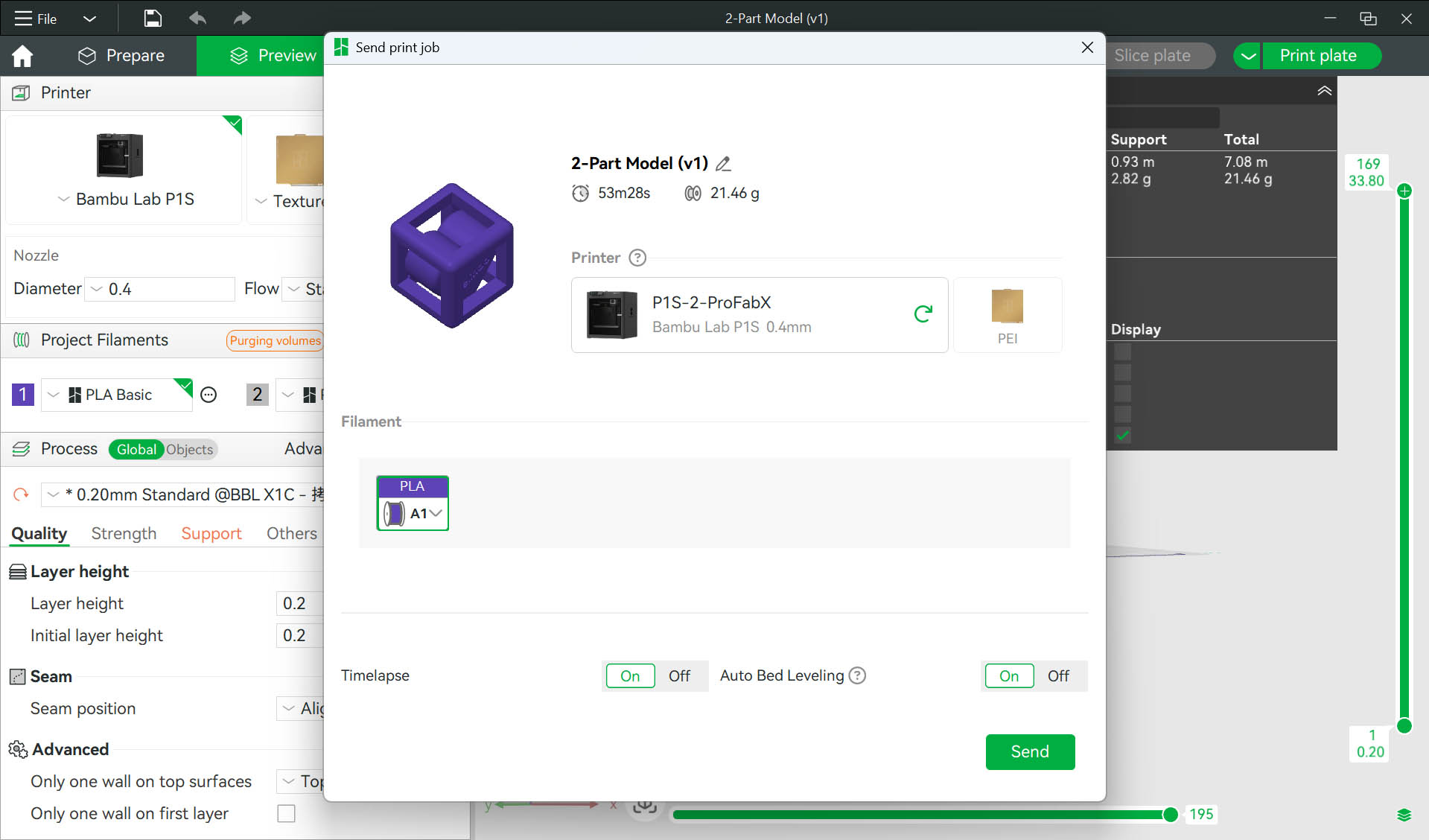
Task: Click the Bambu Lab P1S printer image
Action: click(x=120, y=155)
